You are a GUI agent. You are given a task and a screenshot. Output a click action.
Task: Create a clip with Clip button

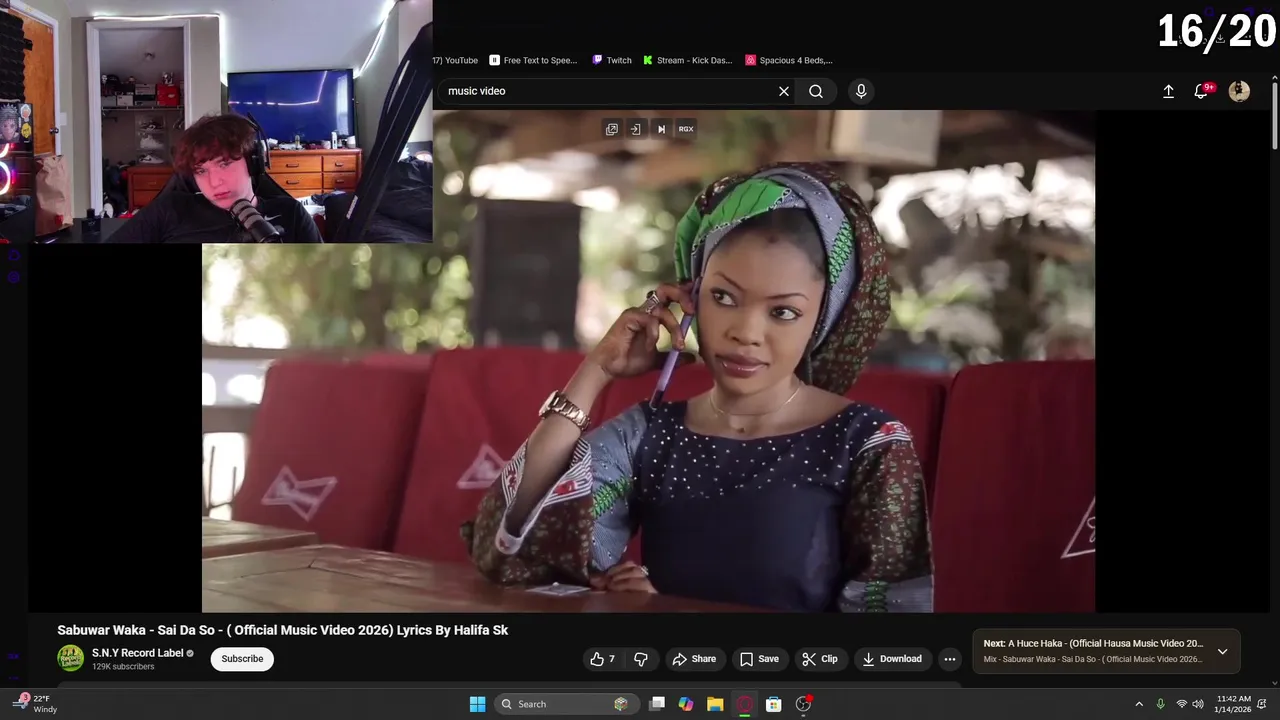coord(820,659)
